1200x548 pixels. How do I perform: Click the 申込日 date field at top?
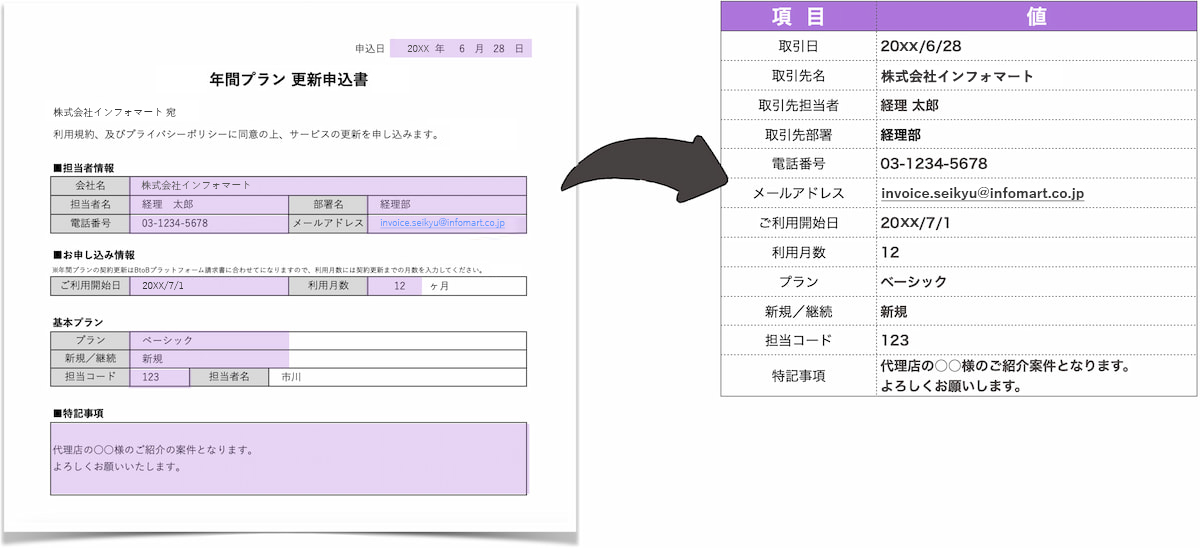pyautogui.click(x=461, y=48)
